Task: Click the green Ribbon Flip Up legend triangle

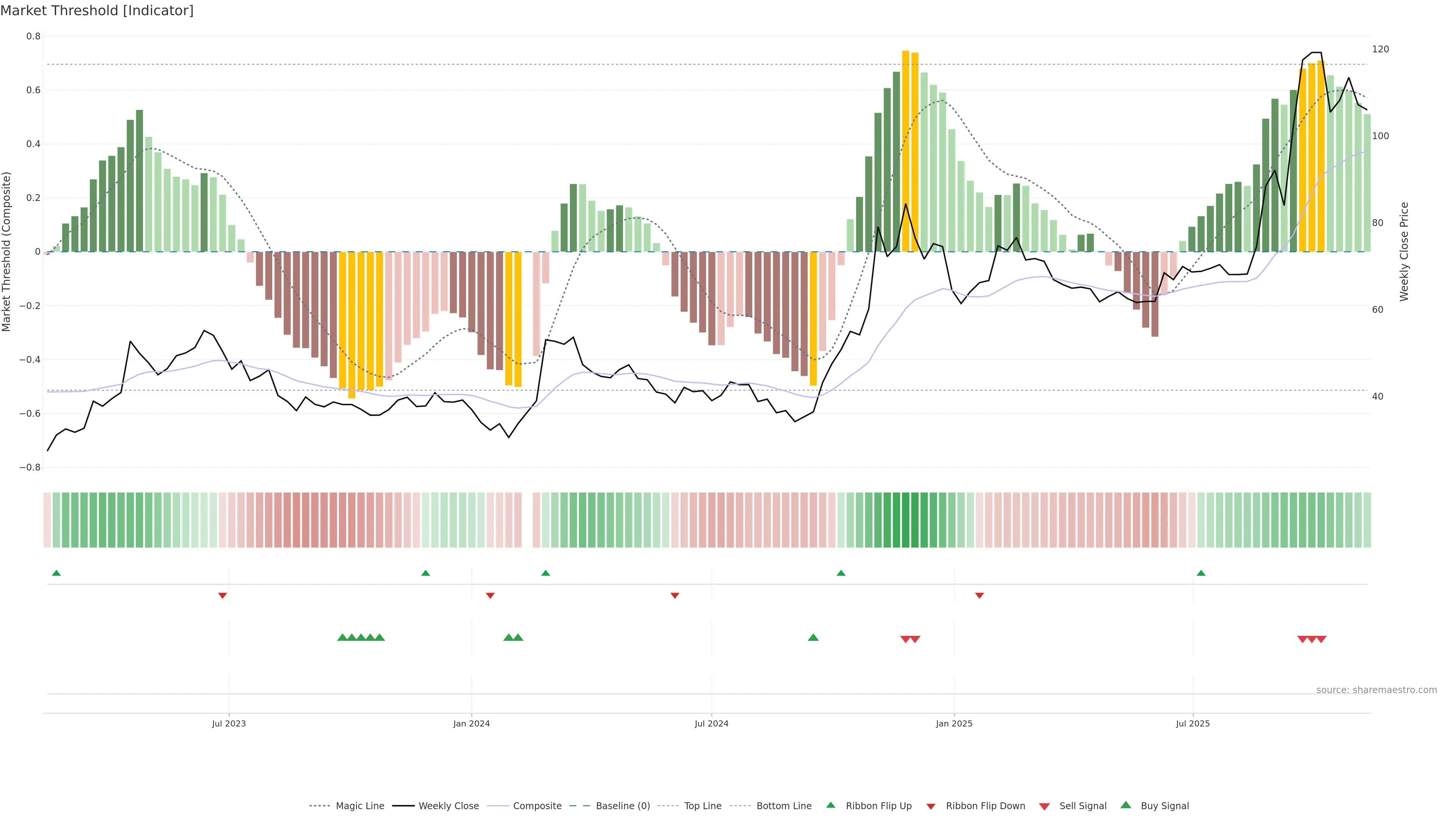Action: coord(830,805)
